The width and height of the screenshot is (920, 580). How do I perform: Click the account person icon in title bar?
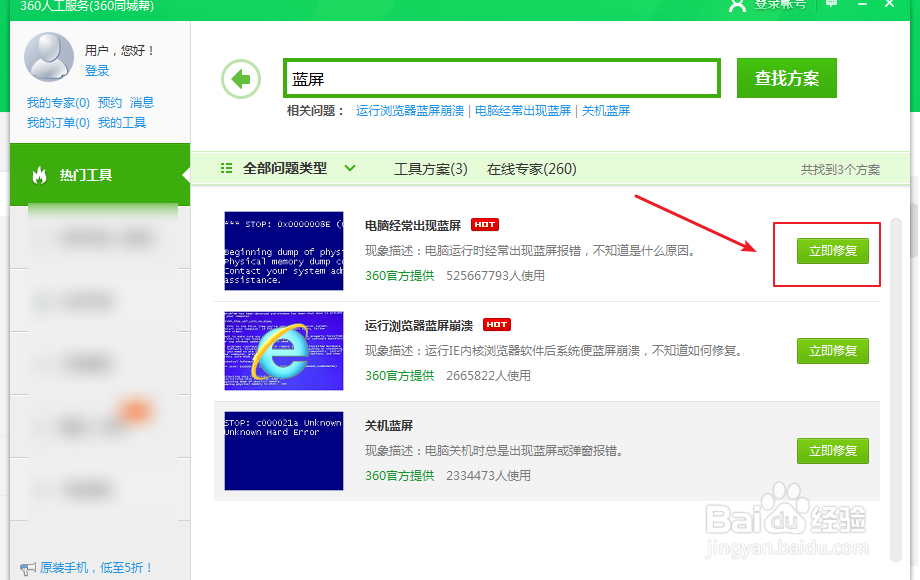[737, 5]
